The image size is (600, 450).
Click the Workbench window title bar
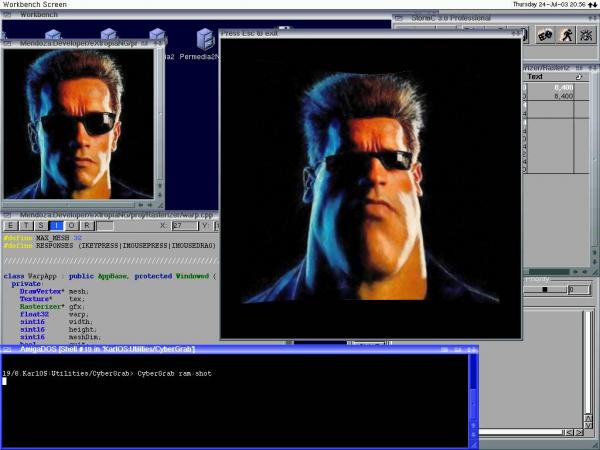(196, 15)
